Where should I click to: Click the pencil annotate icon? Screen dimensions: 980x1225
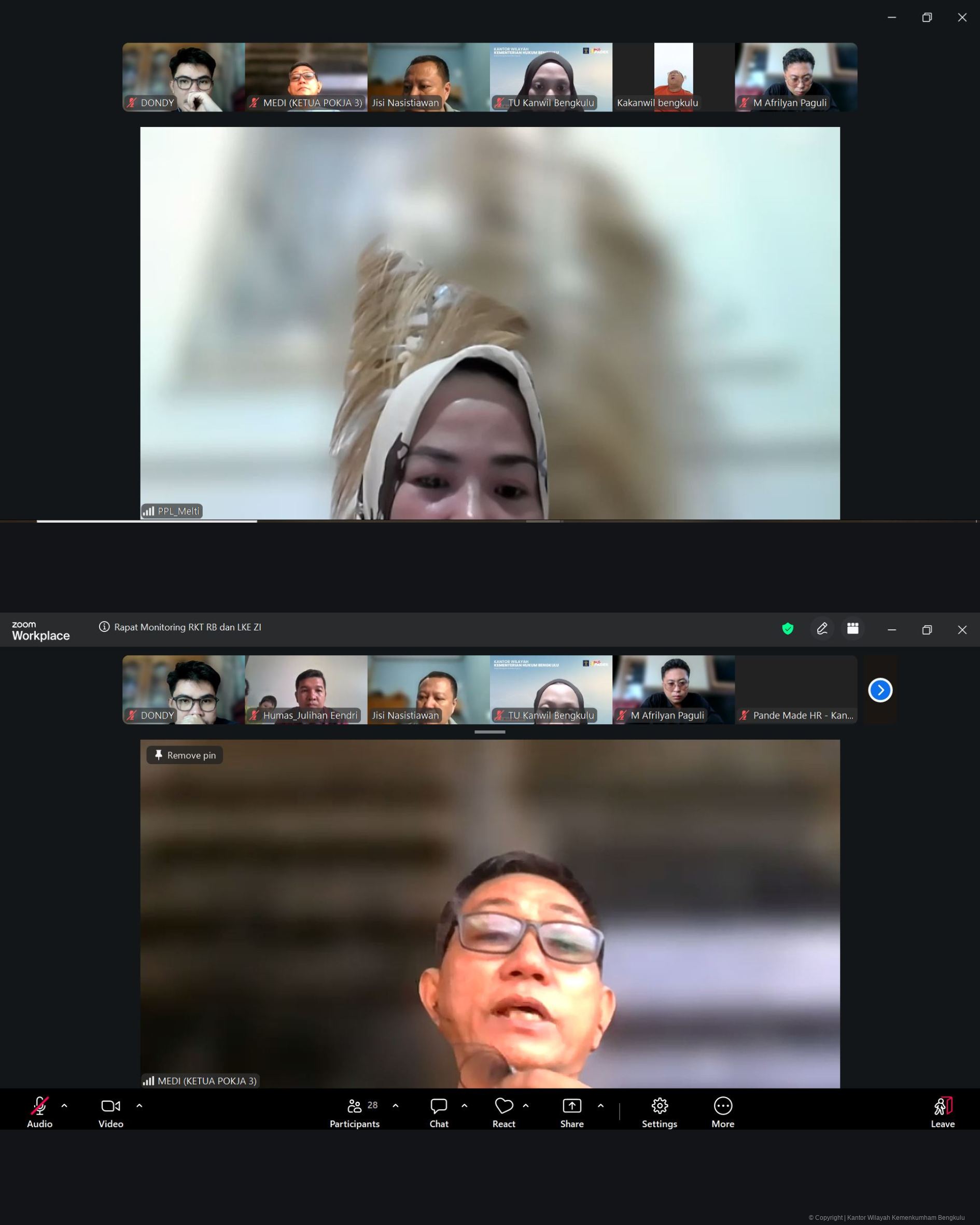click(822, 628)
